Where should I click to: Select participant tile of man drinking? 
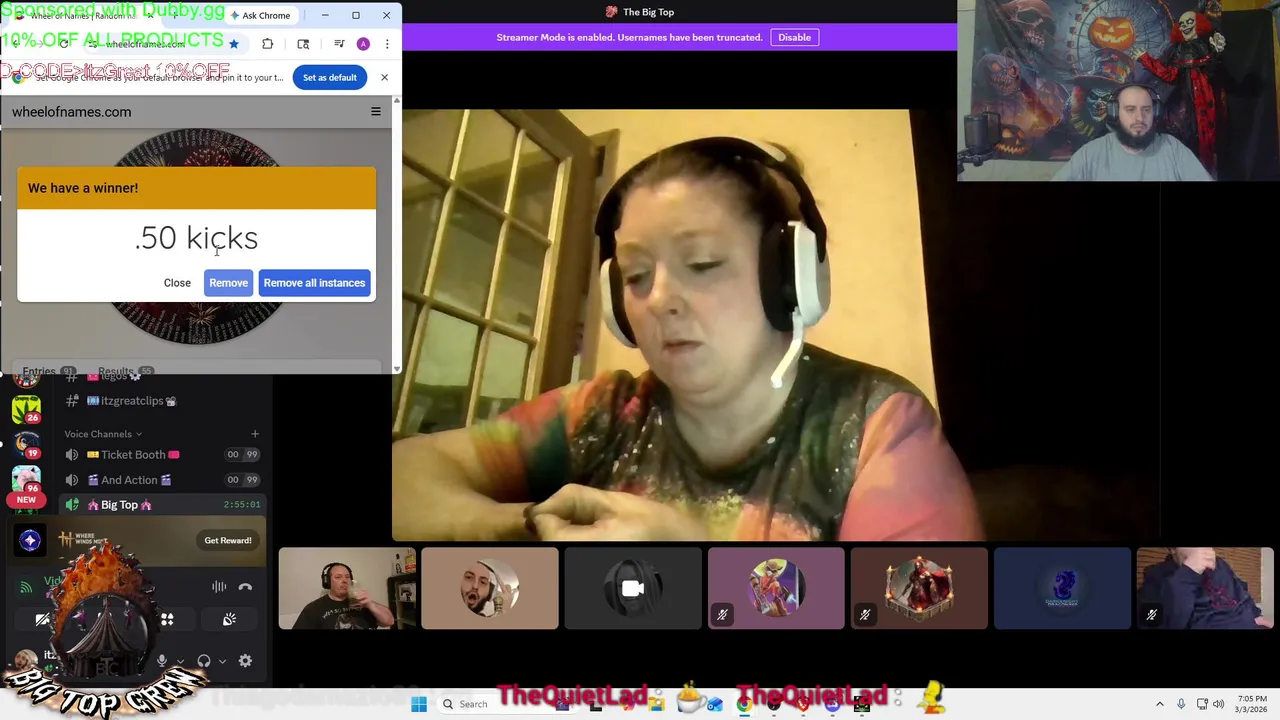tap(347, 588)
